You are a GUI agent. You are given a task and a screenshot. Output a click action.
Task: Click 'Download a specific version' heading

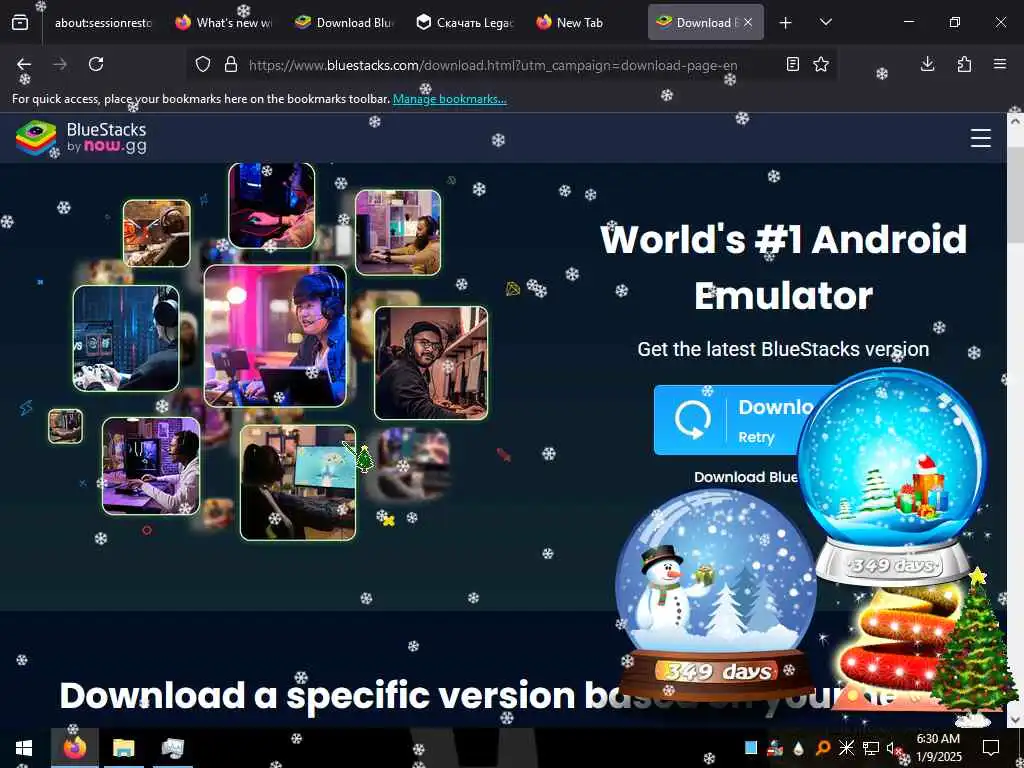[317, 695]
